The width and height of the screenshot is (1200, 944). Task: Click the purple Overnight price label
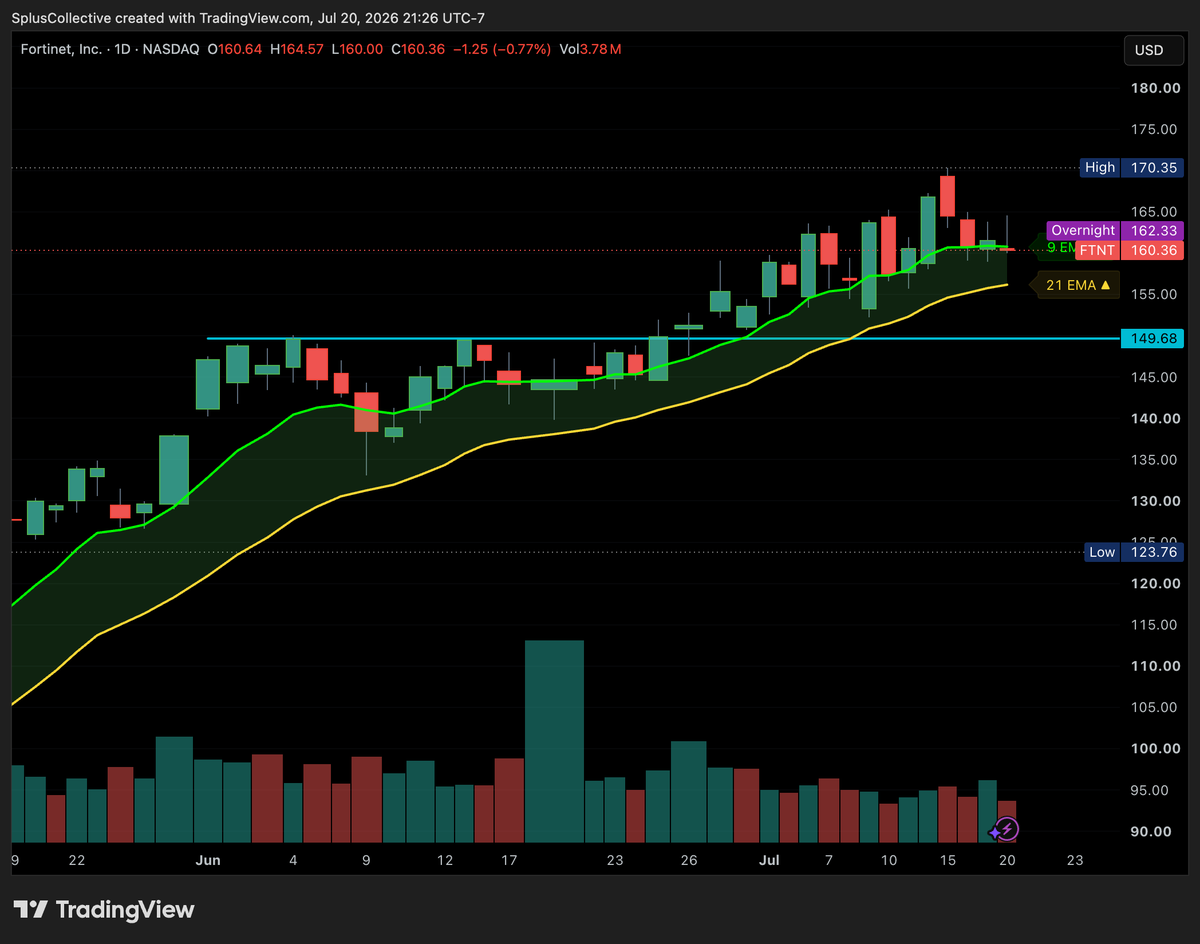point(1115,230)
